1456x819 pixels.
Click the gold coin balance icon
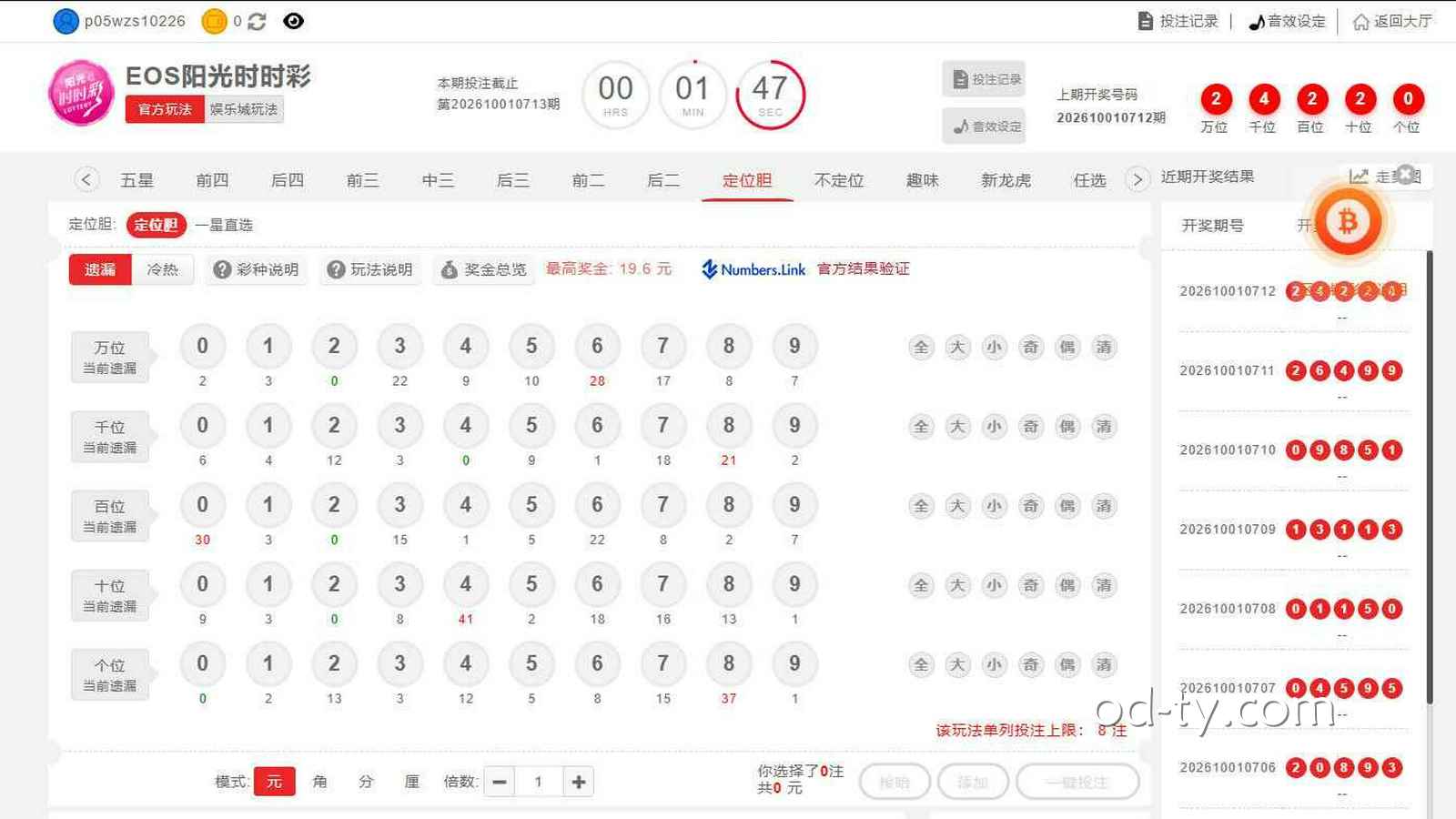(214, 21)
